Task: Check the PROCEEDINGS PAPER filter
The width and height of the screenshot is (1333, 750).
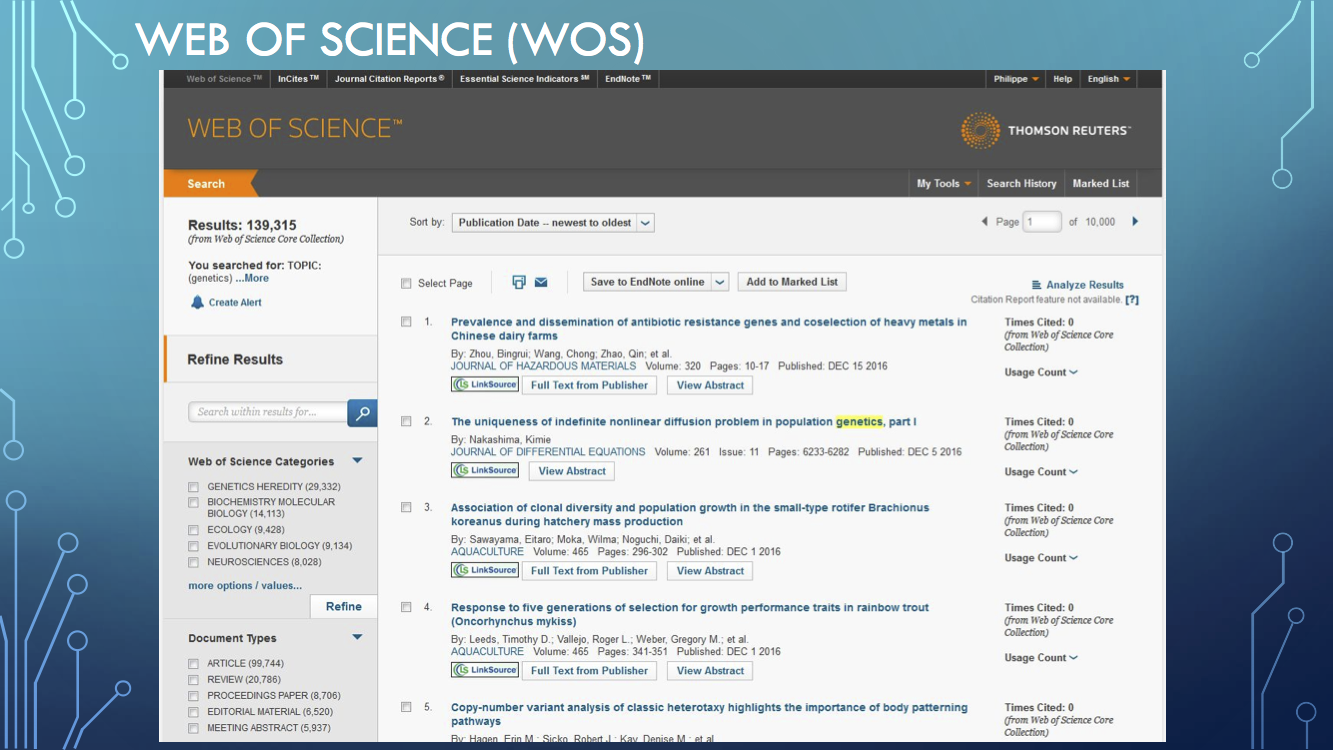Action: [194, 696]
